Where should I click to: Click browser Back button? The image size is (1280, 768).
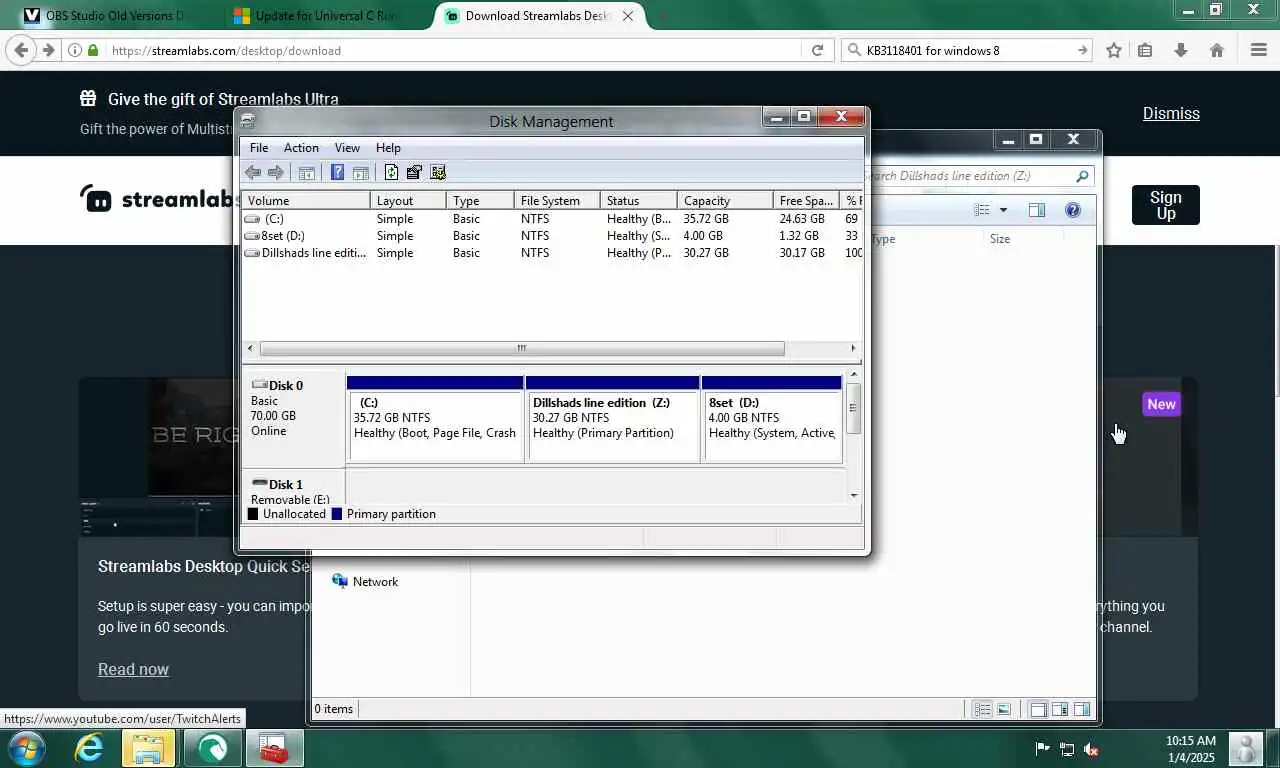point(21,50)
